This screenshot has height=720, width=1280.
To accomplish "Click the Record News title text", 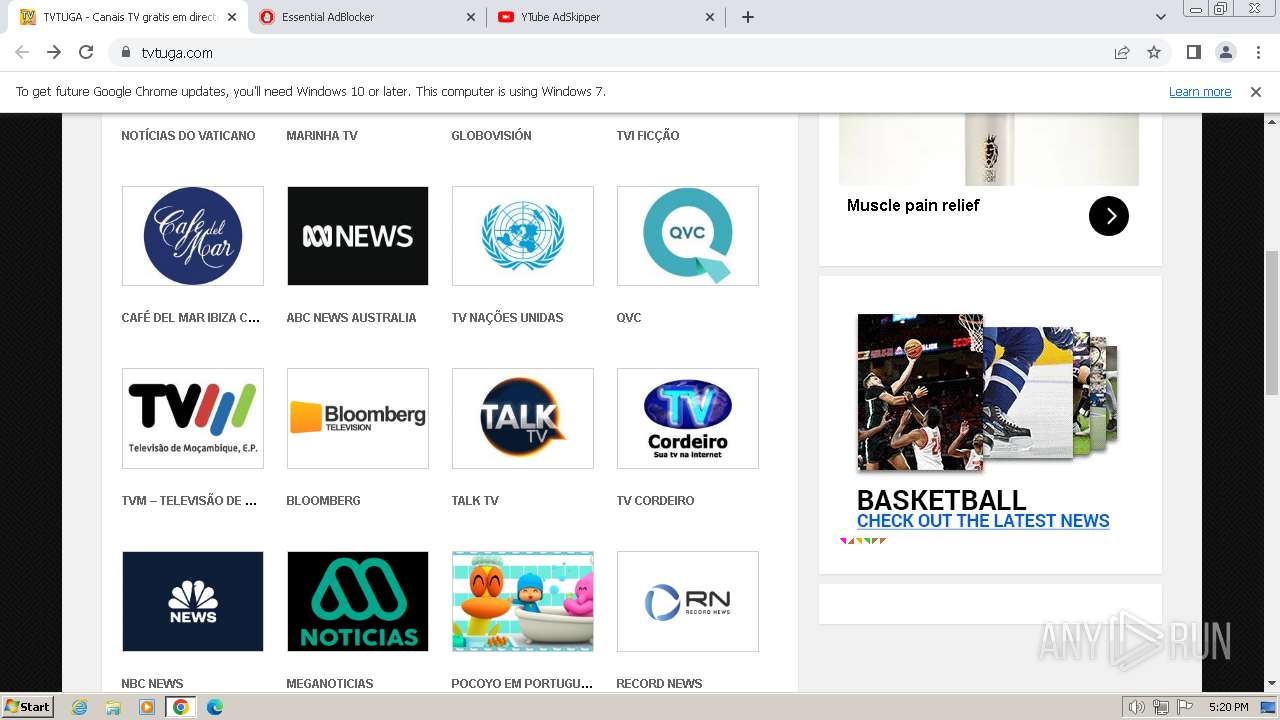I will (x=659, y=683).
